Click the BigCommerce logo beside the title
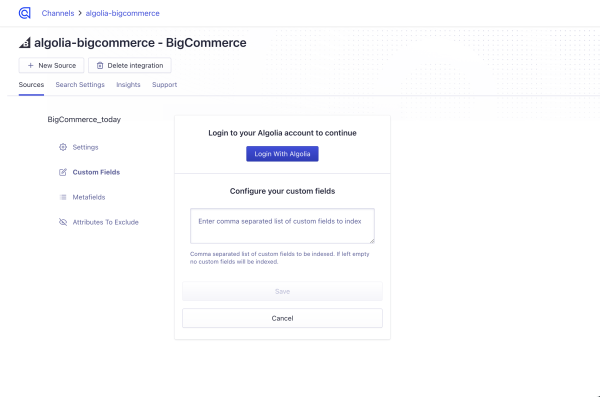 click(x=25, y=42)
